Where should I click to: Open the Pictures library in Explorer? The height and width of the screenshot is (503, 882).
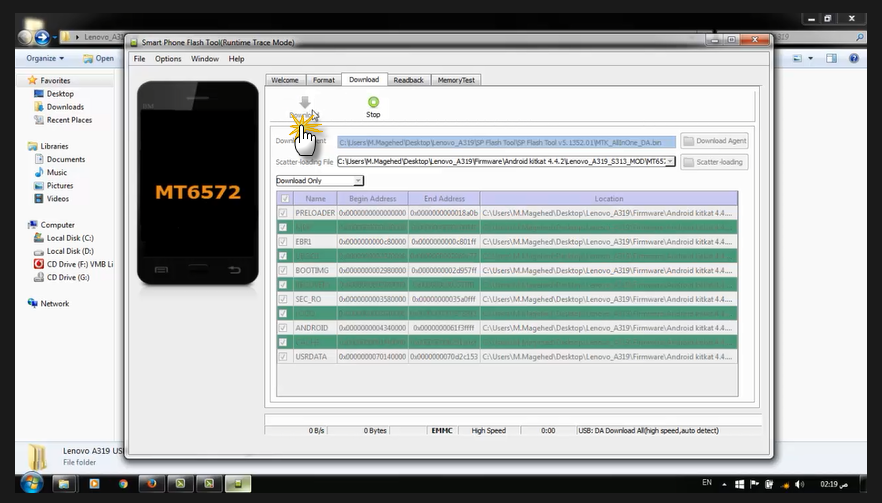coord(60,185)
